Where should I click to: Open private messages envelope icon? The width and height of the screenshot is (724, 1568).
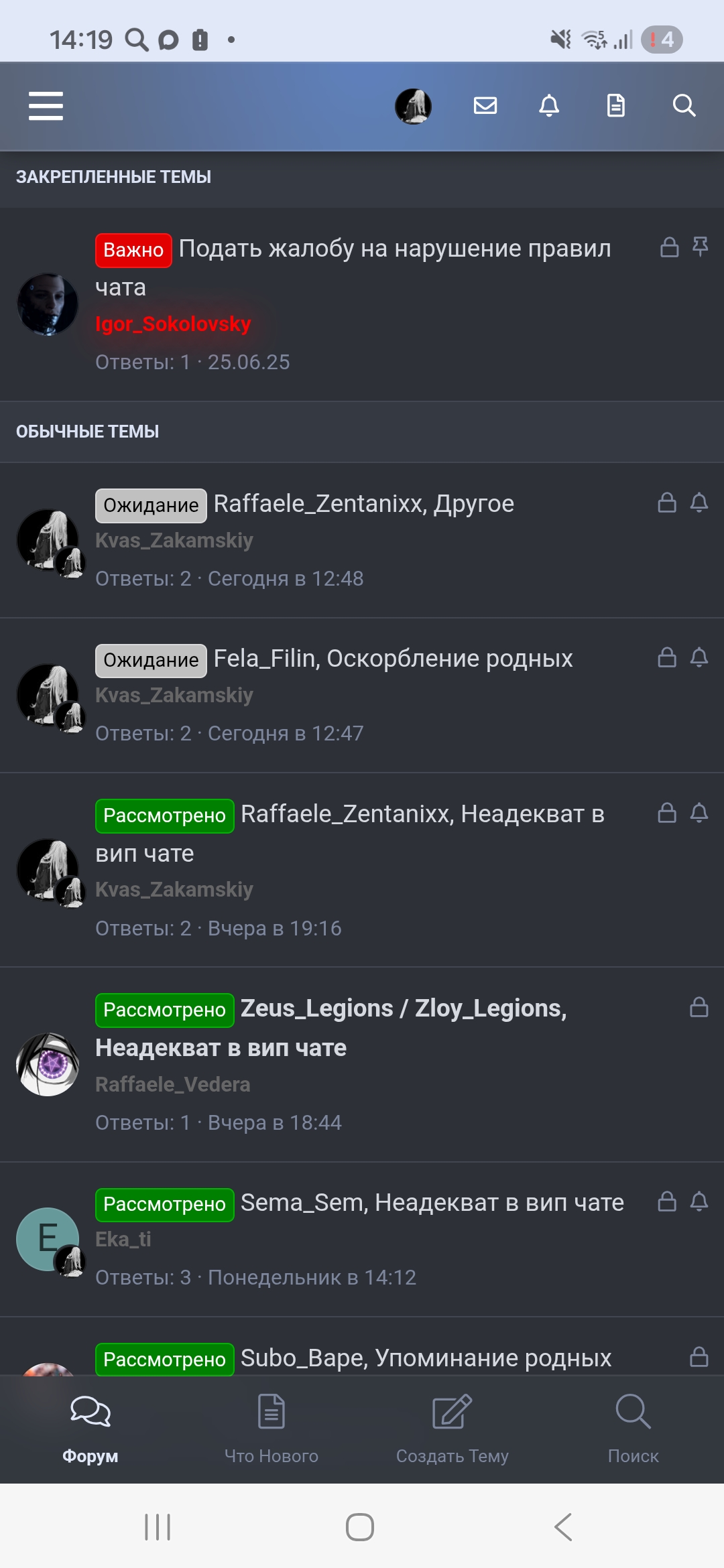(485, 105)
